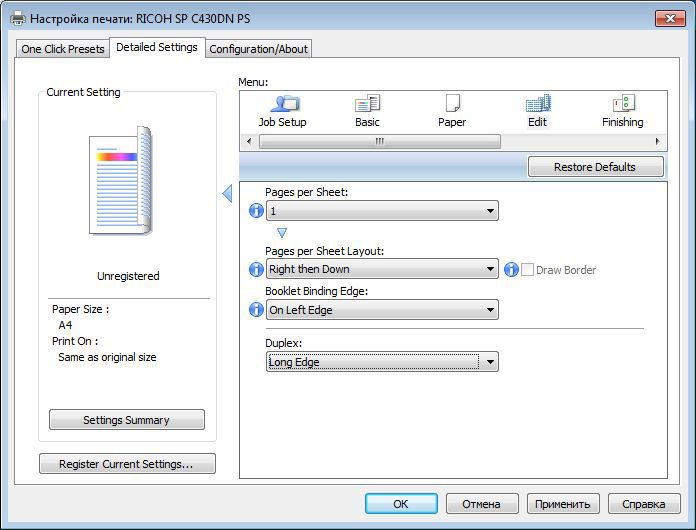Screen dimensions: 696x530
Task: Open the Duplex dropdown
Action: [382, 362]
